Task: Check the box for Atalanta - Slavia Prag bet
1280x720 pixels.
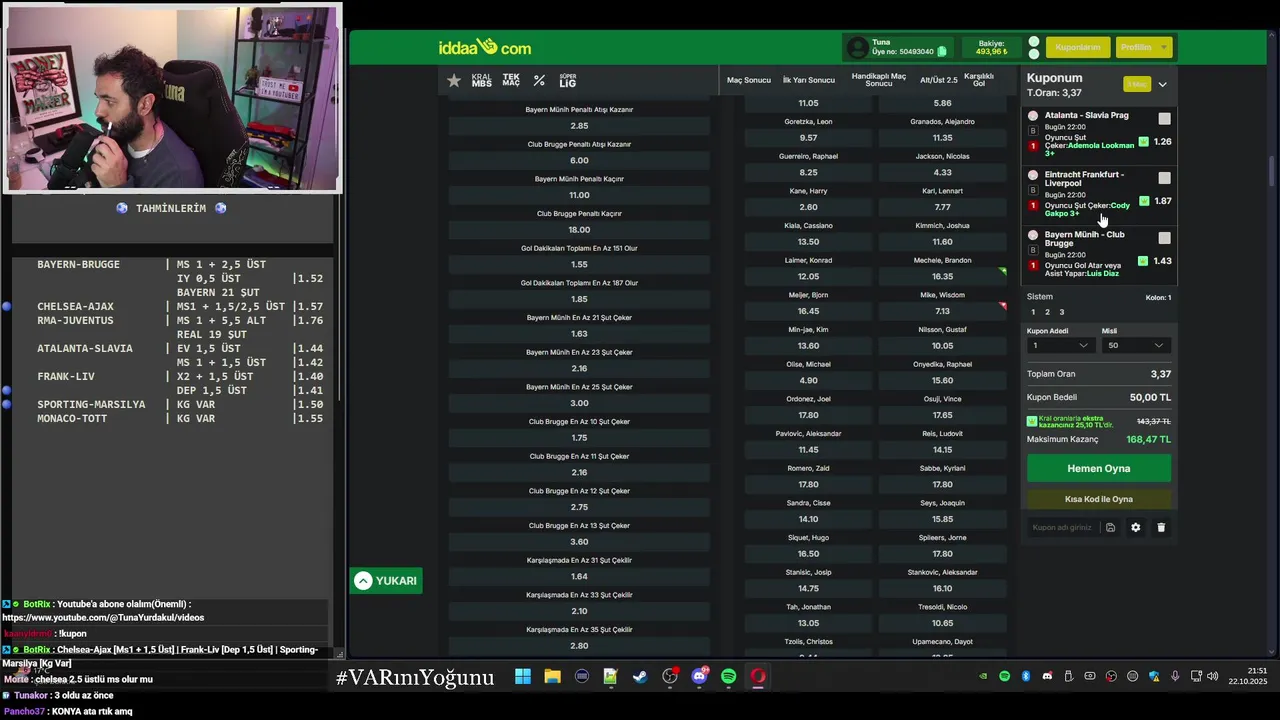Action: pyautogui.click(x=1164, y=119)
